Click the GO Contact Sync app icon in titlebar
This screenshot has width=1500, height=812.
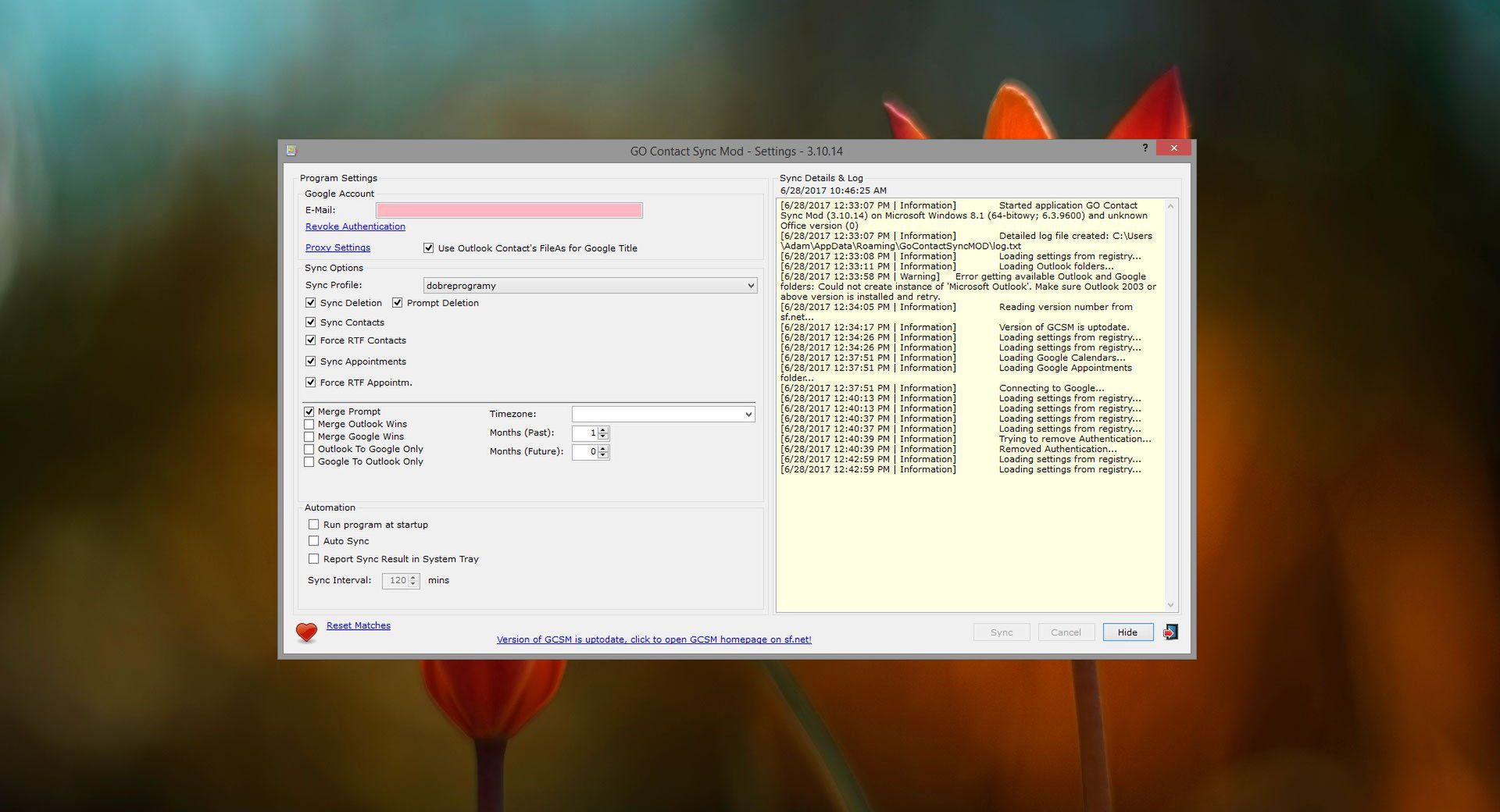click(292, 148)
